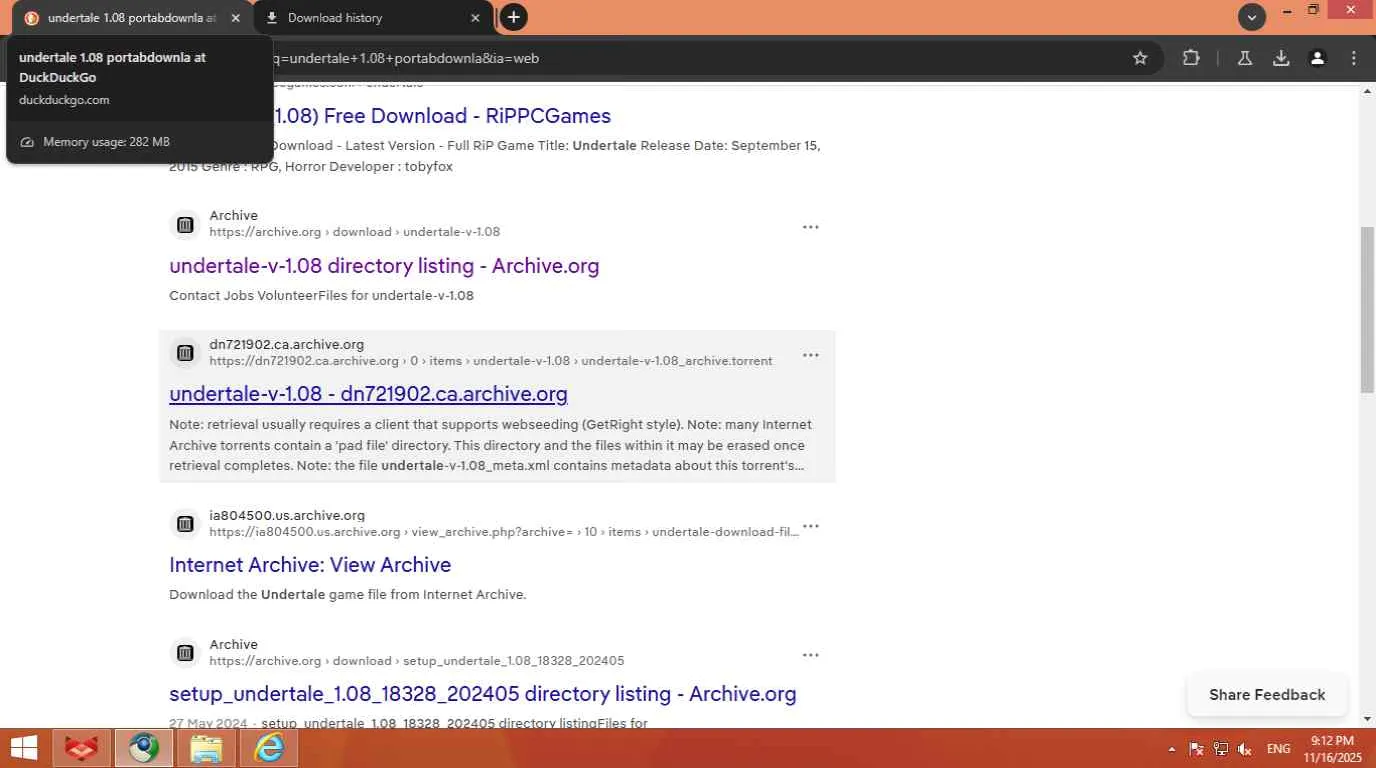Click the favicon beside the archive.org undertale-v-1.08 URL
This screenshot has height=768, width=1376.
pyautogui.click(x=185, y=225)
